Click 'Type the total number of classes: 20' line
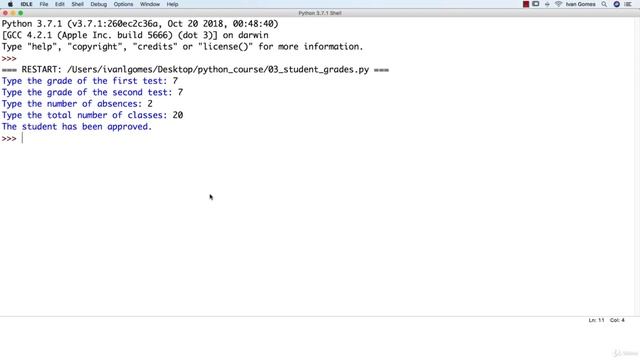 92,115
